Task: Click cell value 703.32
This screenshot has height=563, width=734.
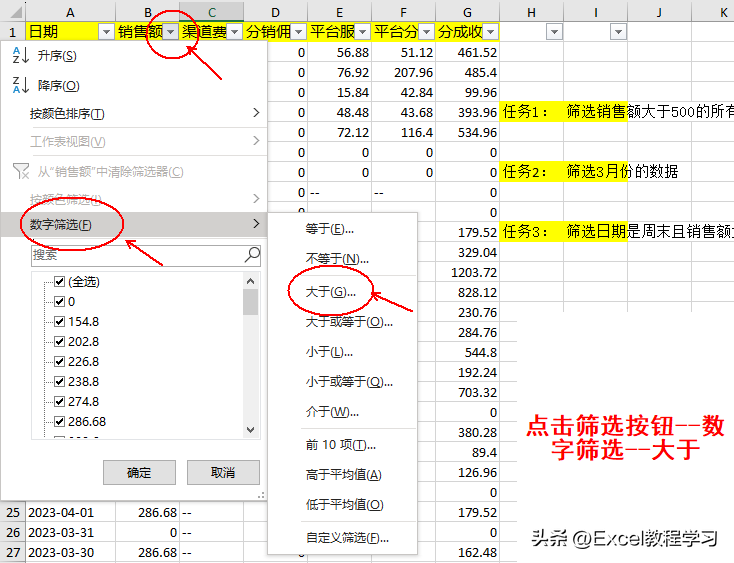Action: coord(467,392)
